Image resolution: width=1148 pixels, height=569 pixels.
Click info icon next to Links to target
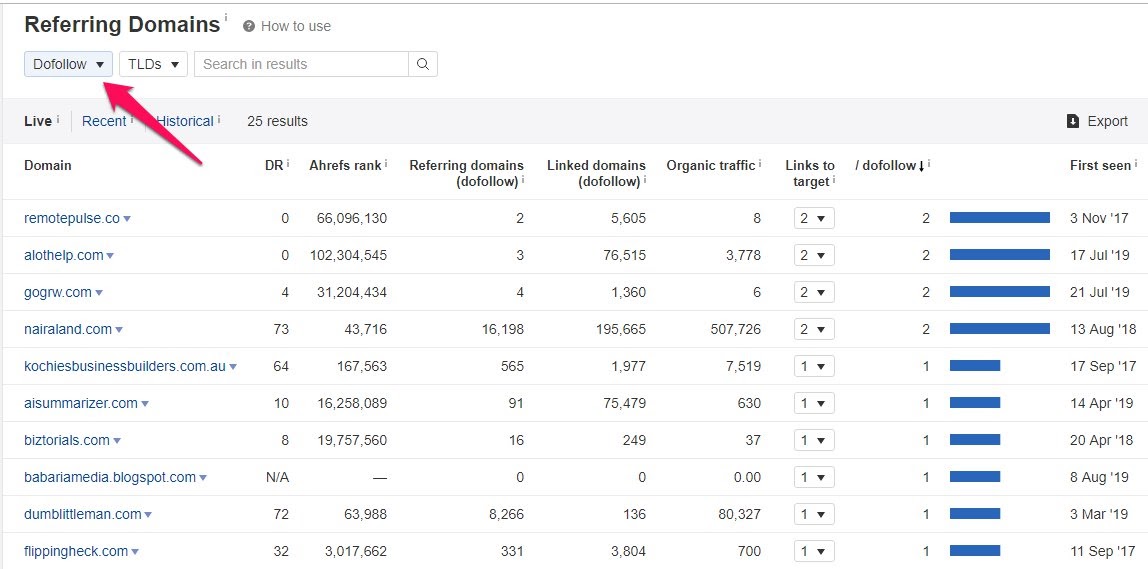click(834, 181)
